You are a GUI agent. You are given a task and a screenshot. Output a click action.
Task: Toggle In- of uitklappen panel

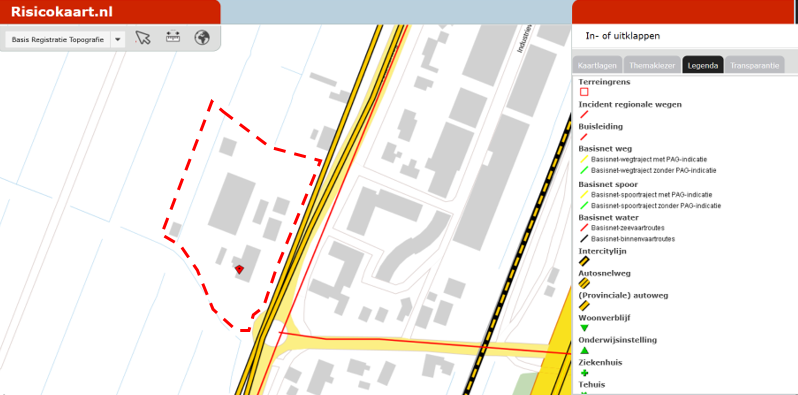[x=623, y=36]
